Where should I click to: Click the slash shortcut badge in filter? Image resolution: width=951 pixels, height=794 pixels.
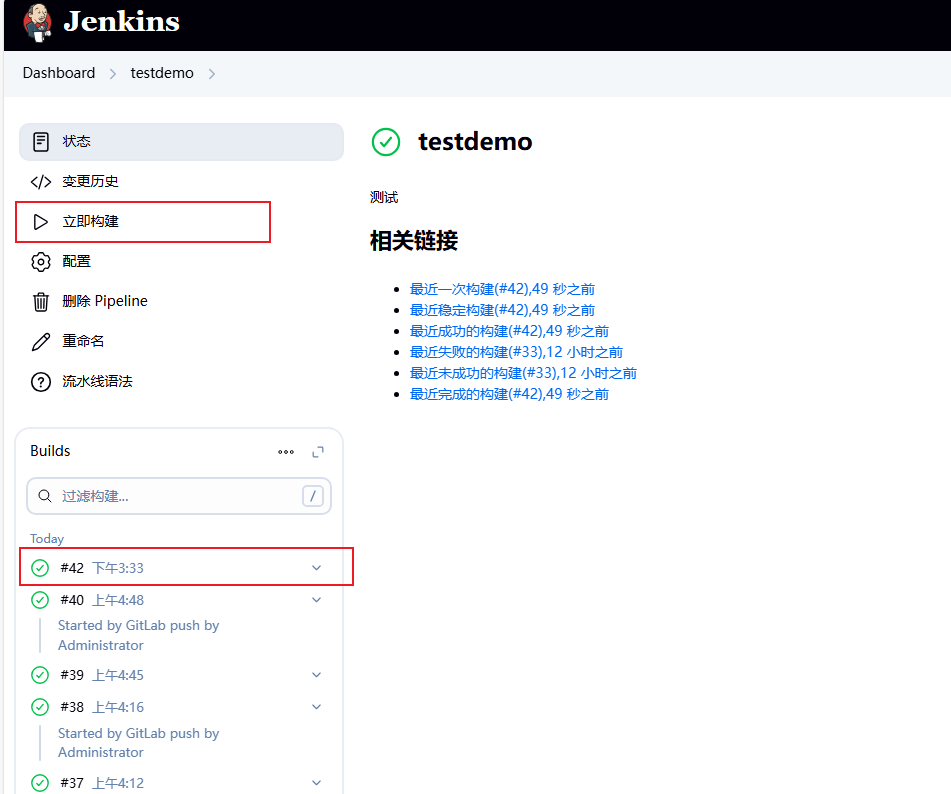click(312, 496)
